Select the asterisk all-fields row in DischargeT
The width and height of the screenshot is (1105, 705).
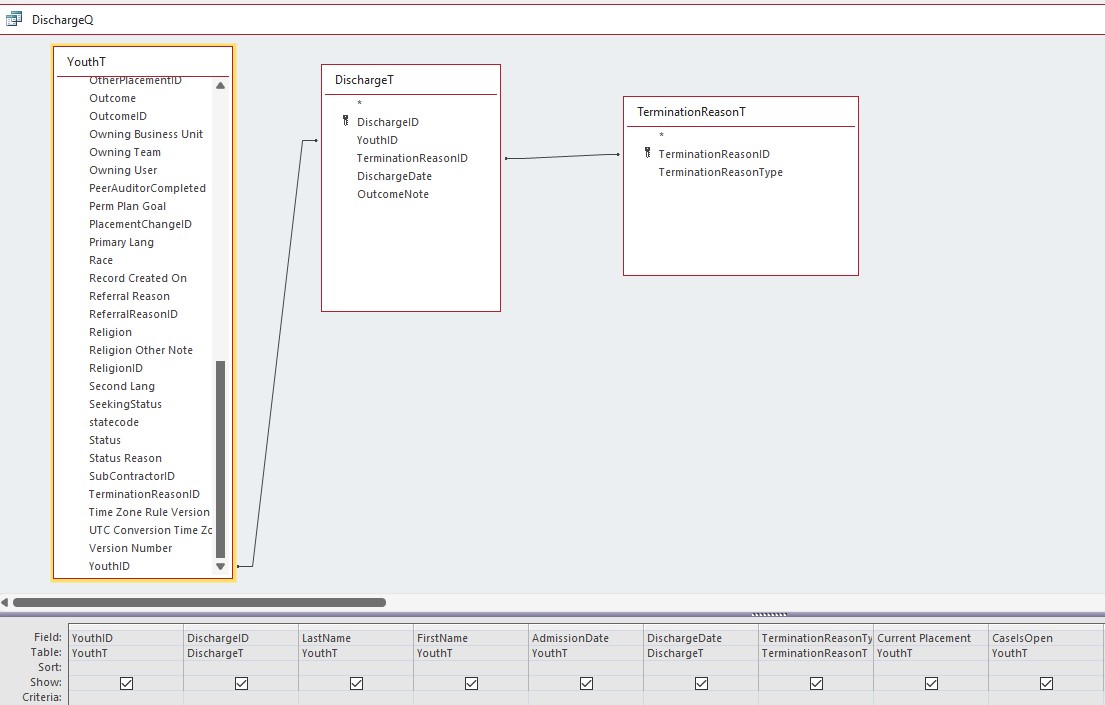click(359, 104)
